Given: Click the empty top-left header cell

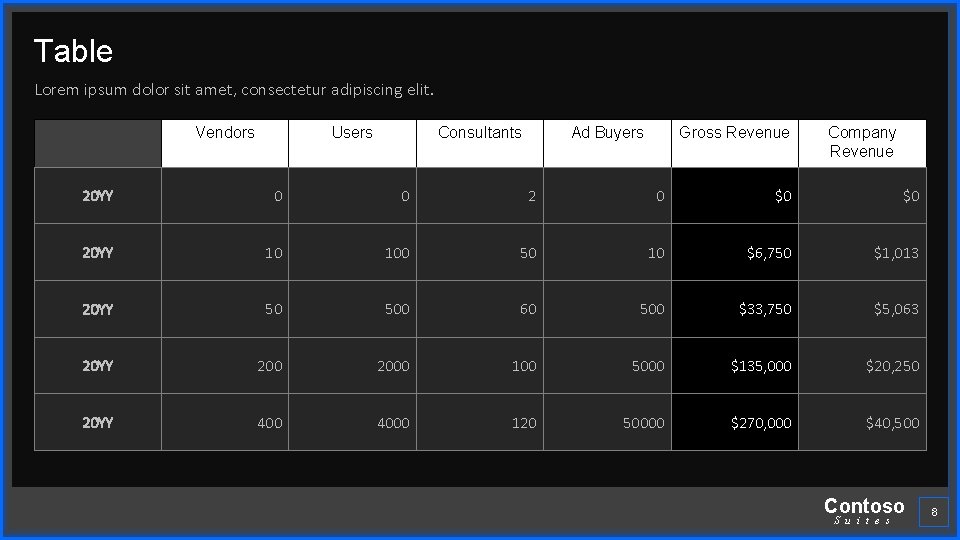Looking at the screenshot, I should pyautogui.click(x=98, y=143).
